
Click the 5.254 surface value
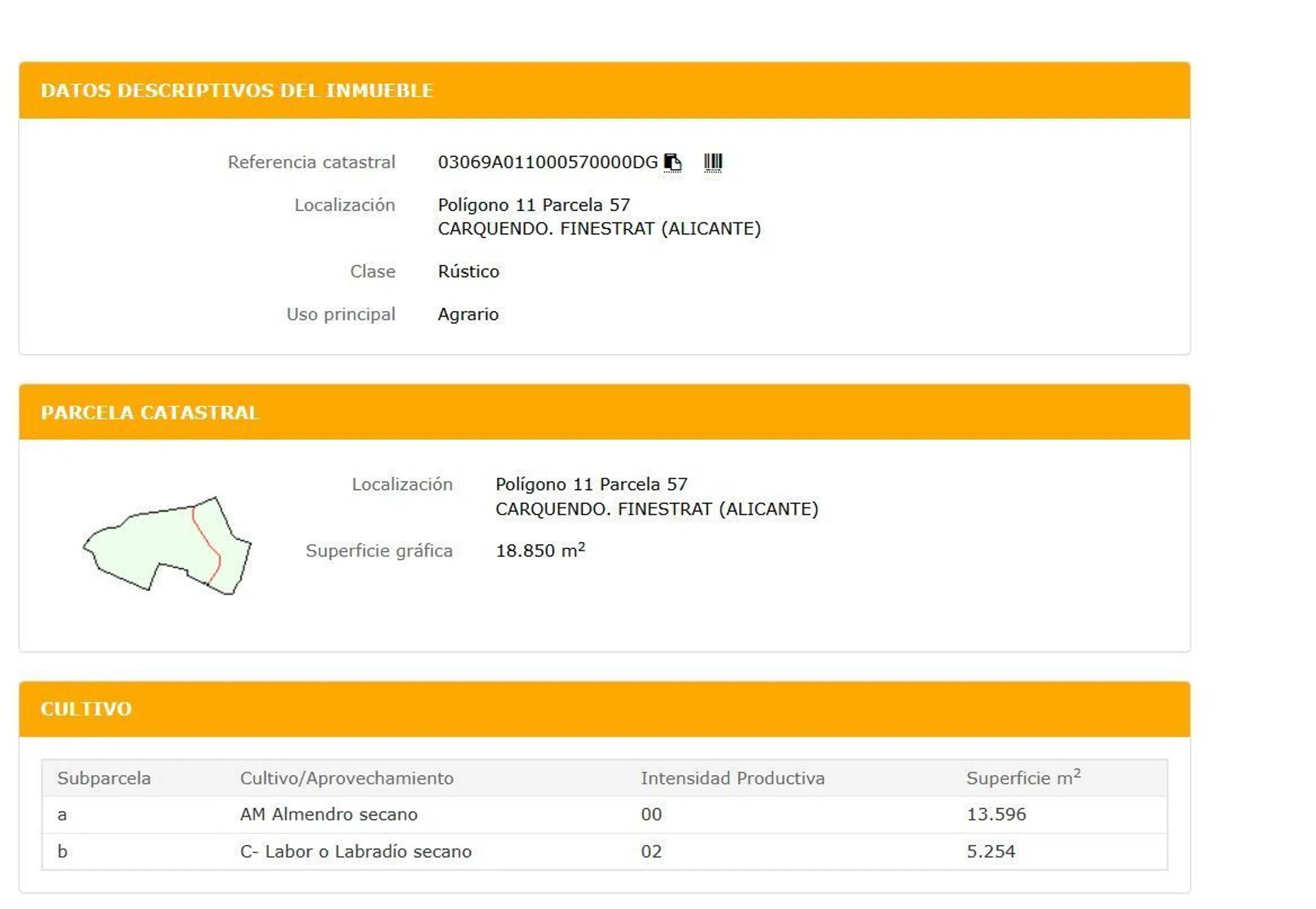click(990, 851)
